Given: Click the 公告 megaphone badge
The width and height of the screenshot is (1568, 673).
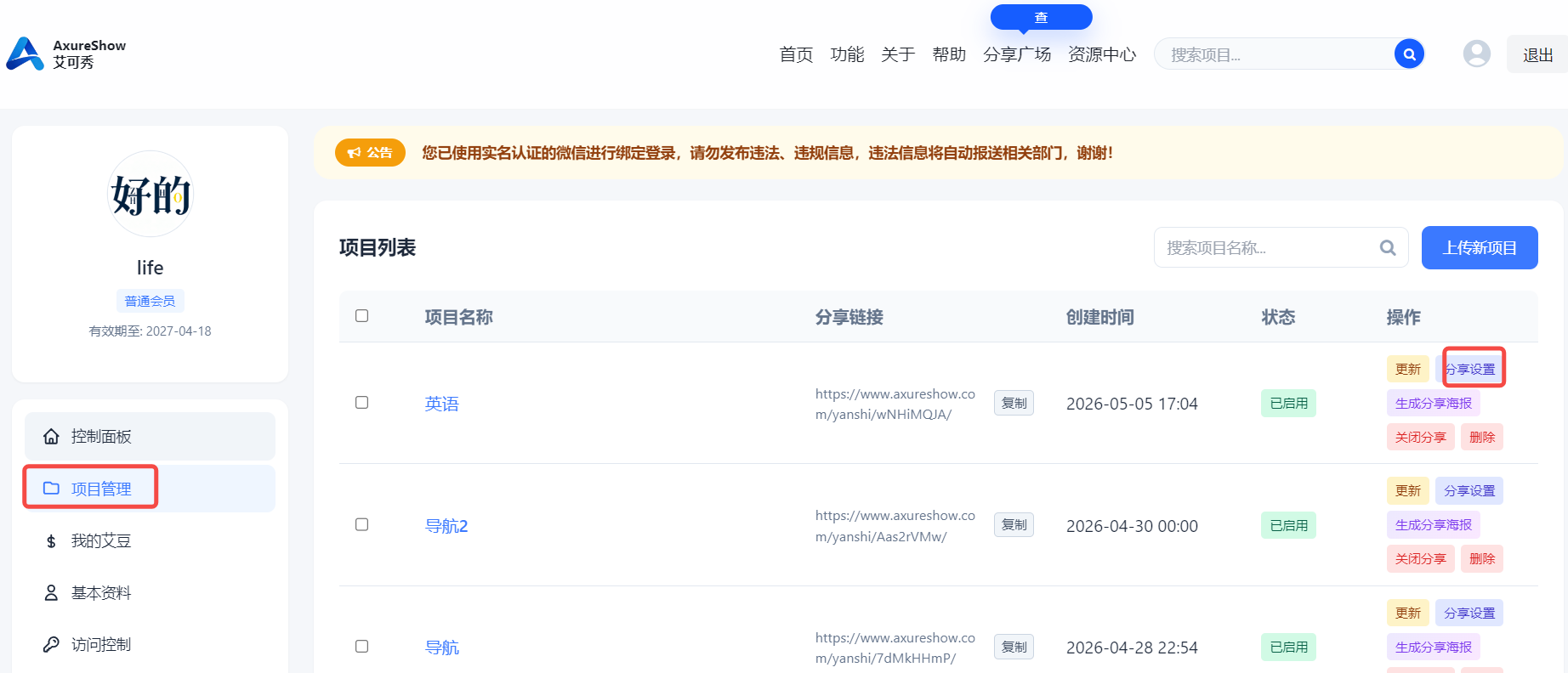Looking at the screenshot, I should point(370,153).
